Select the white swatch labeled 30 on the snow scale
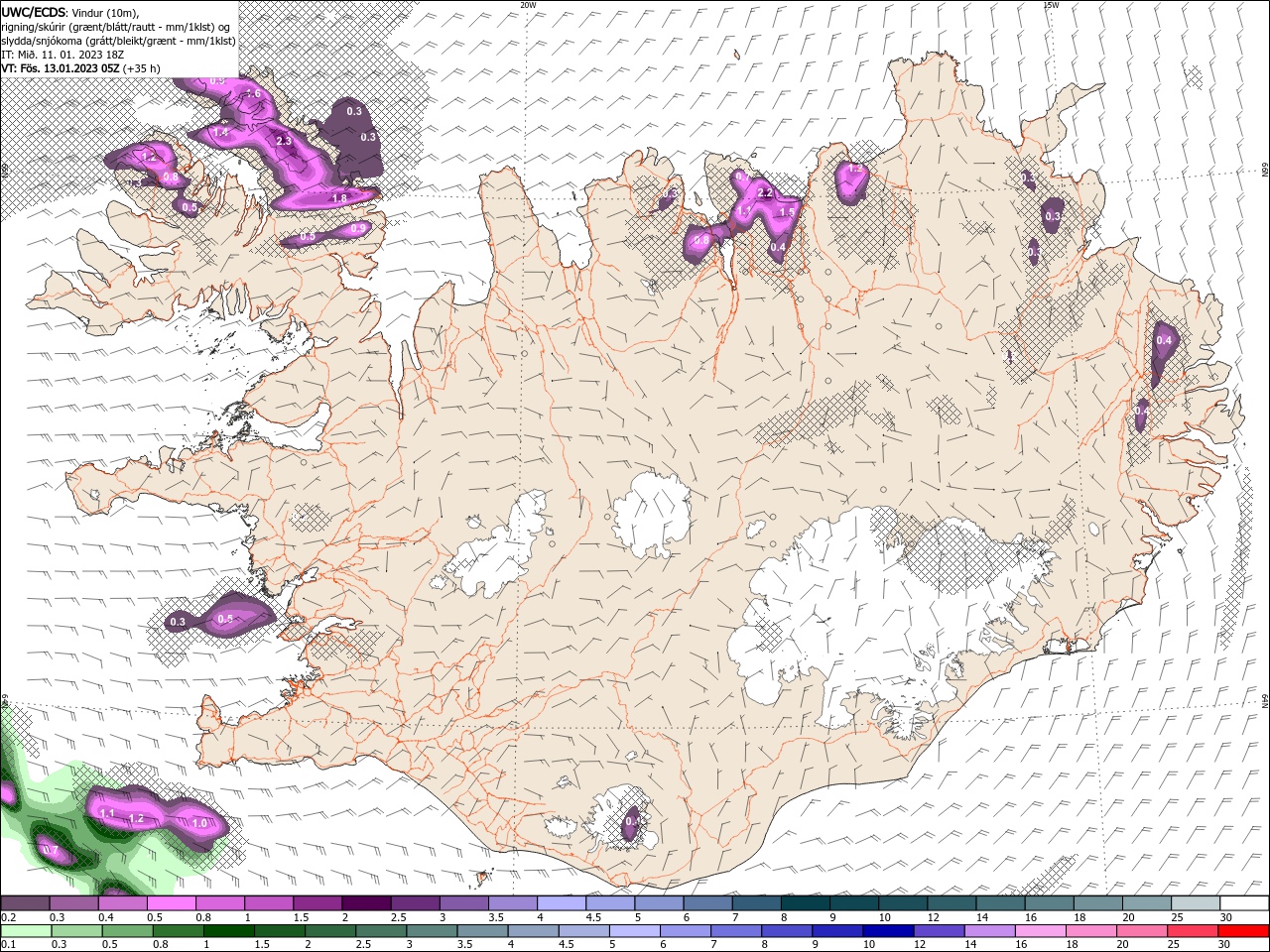This screenshot has height=952, width=1270. (1243, 902)
